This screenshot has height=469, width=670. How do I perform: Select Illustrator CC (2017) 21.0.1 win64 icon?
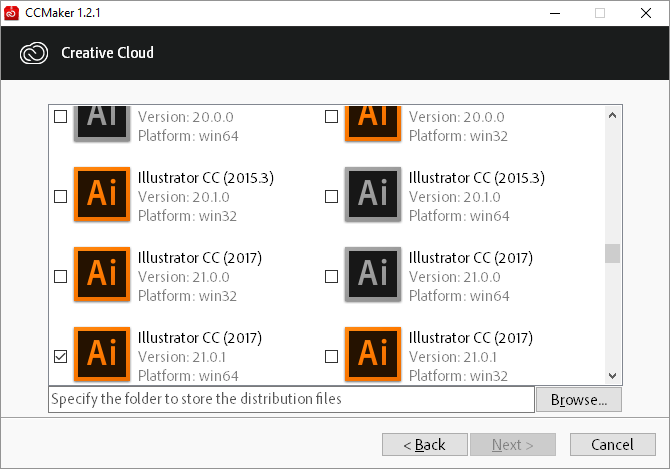(102, 354)
